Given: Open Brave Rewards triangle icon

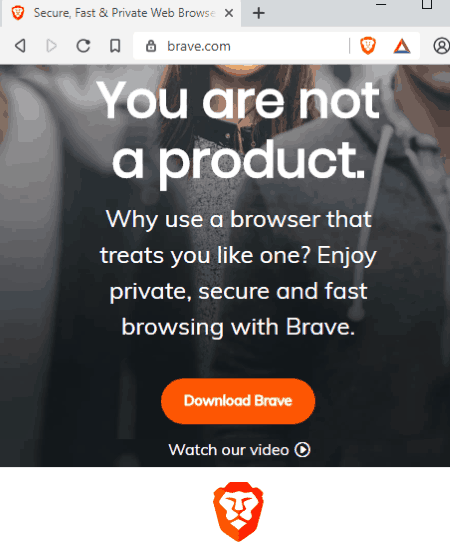Looking at the screenshot, I should click(402, 46).
